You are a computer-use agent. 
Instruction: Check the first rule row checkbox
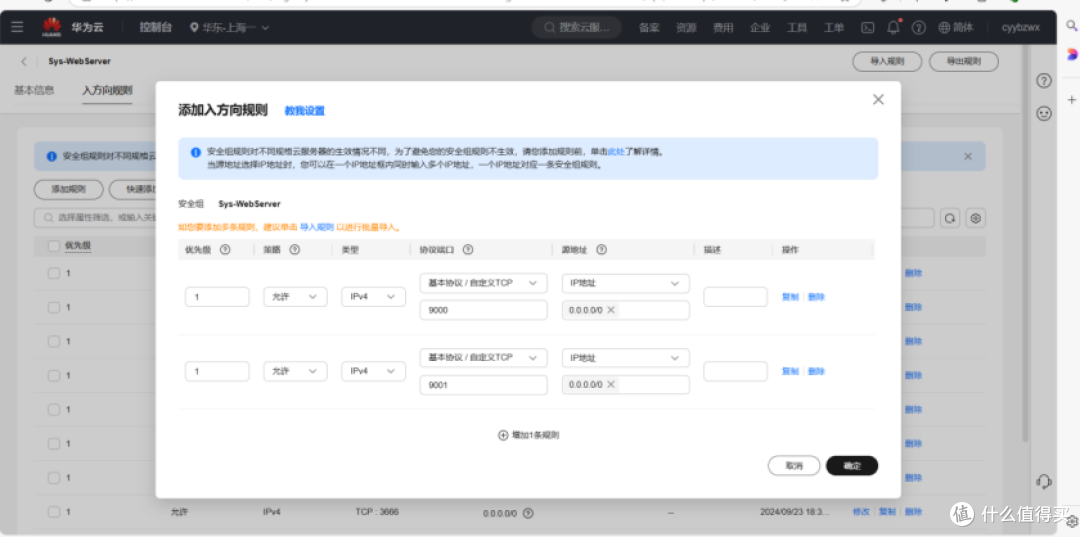pos(54,273)
